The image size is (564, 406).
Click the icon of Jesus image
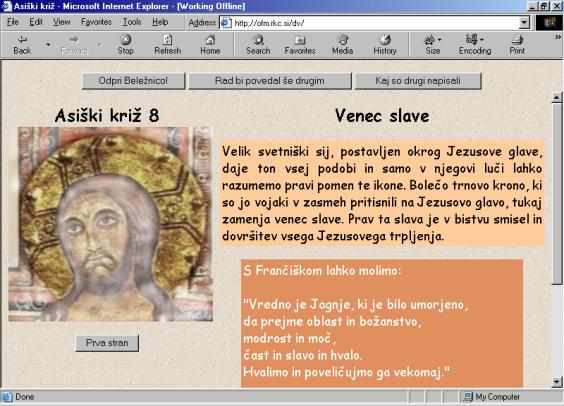110,224
